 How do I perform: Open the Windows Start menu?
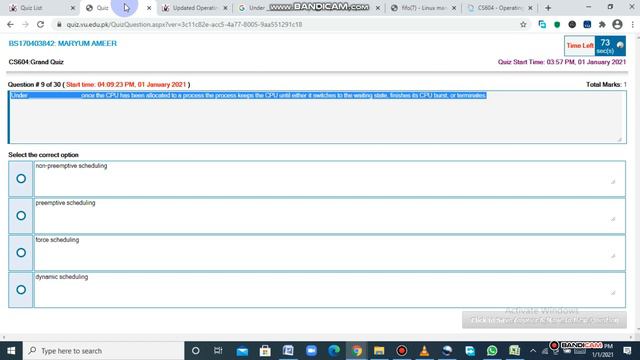point(11,351)
